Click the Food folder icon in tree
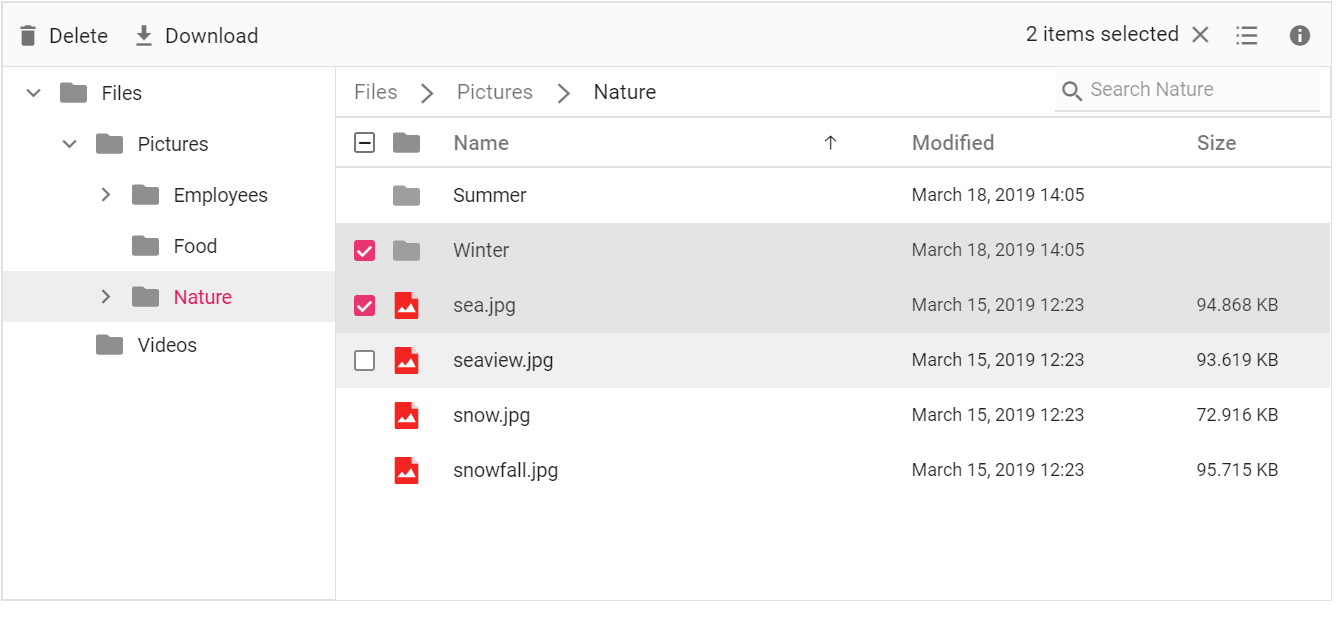 pos(145,246)
